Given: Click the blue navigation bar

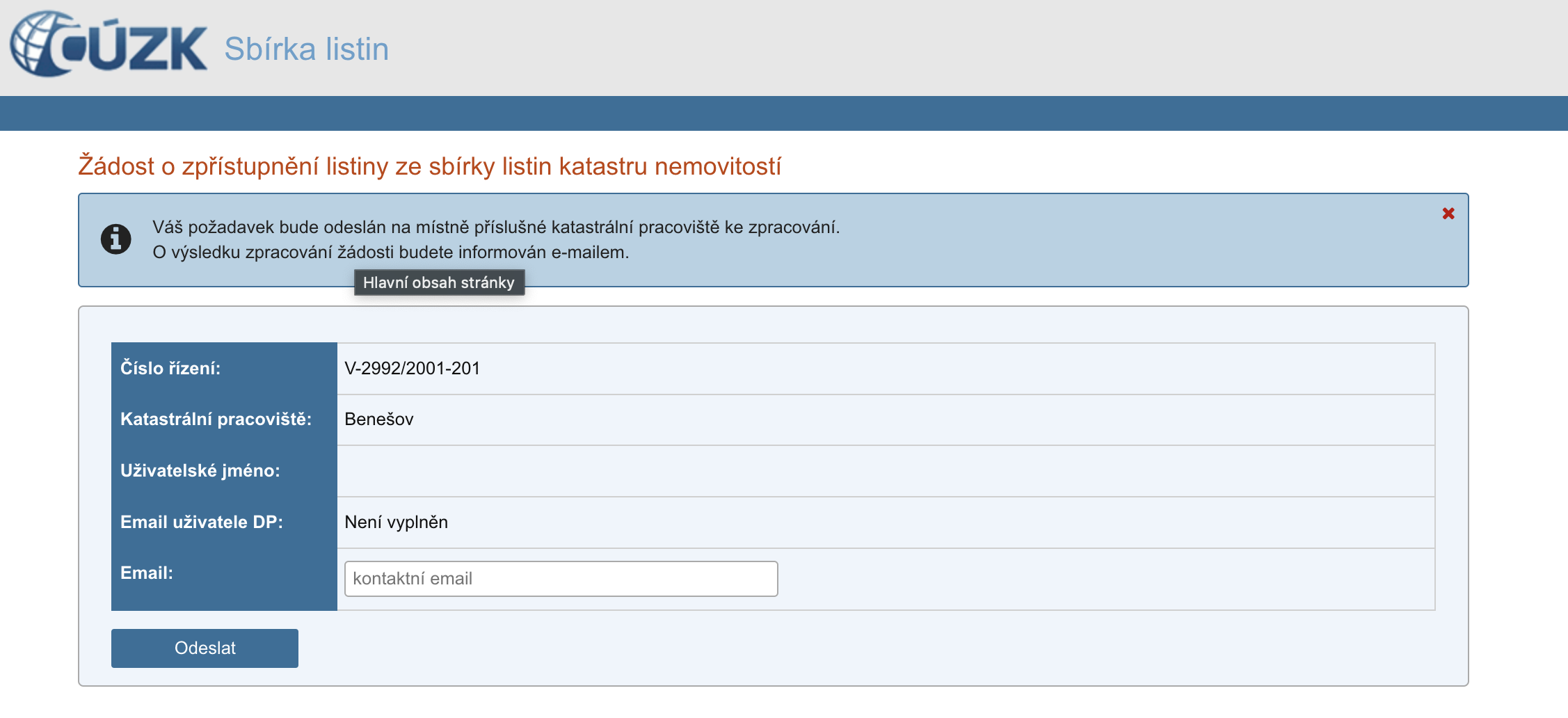Looking at the screenshot, I should pos(784,113).
